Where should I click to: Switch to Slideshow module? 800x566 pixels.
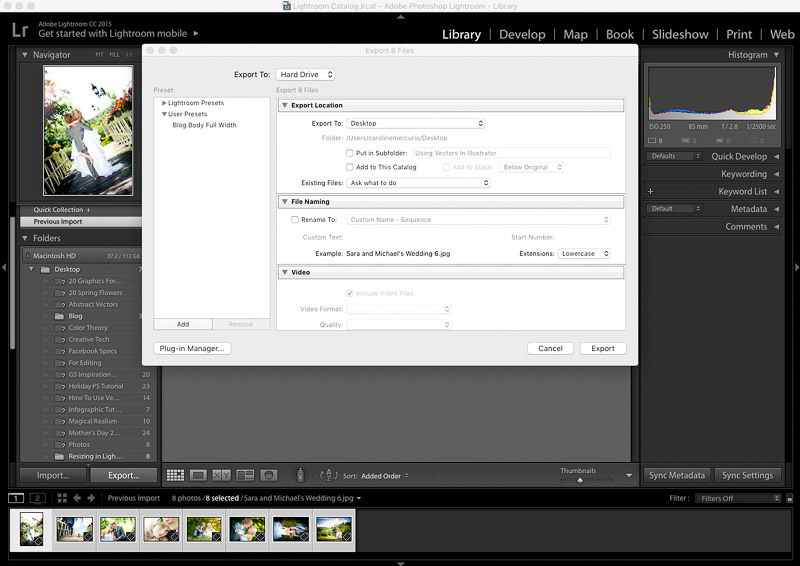(680, 34)
